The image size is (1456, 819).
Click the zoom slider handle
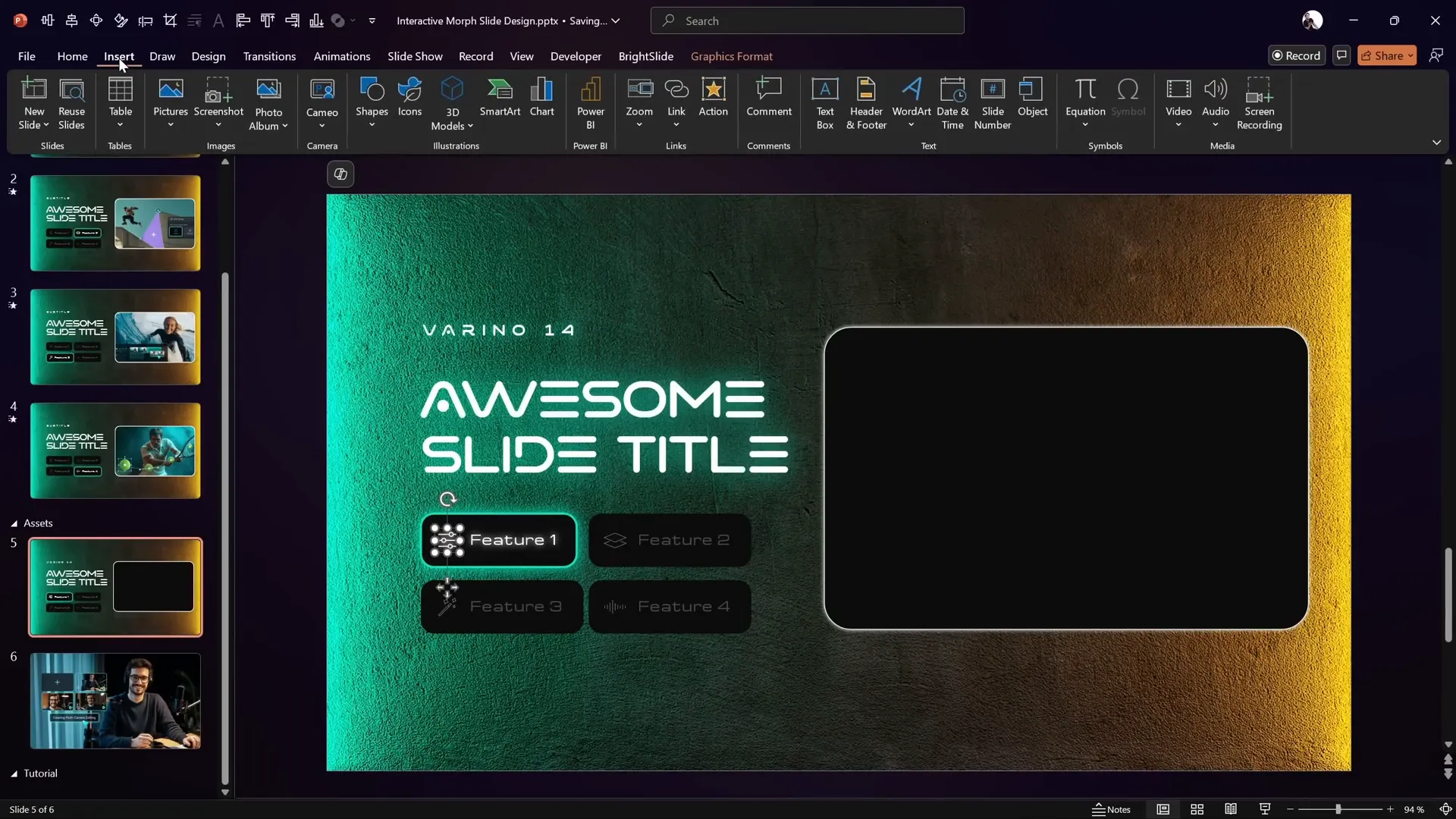pos(1338,809)
